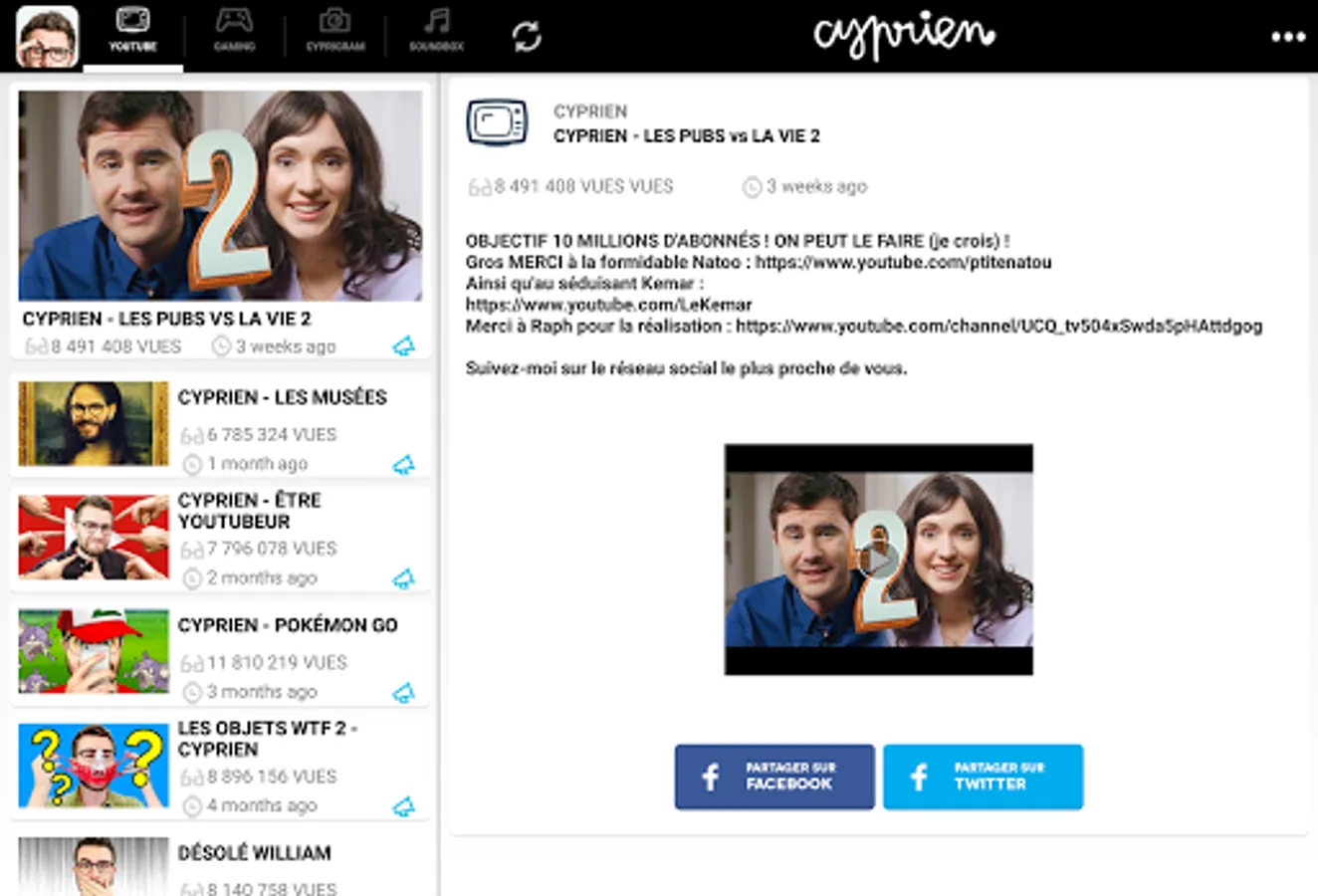Click detail title 'CYPRIEN - LES PUBS vs LA VIE 2'
The image size is (1318, 896).
click(687, 136)
